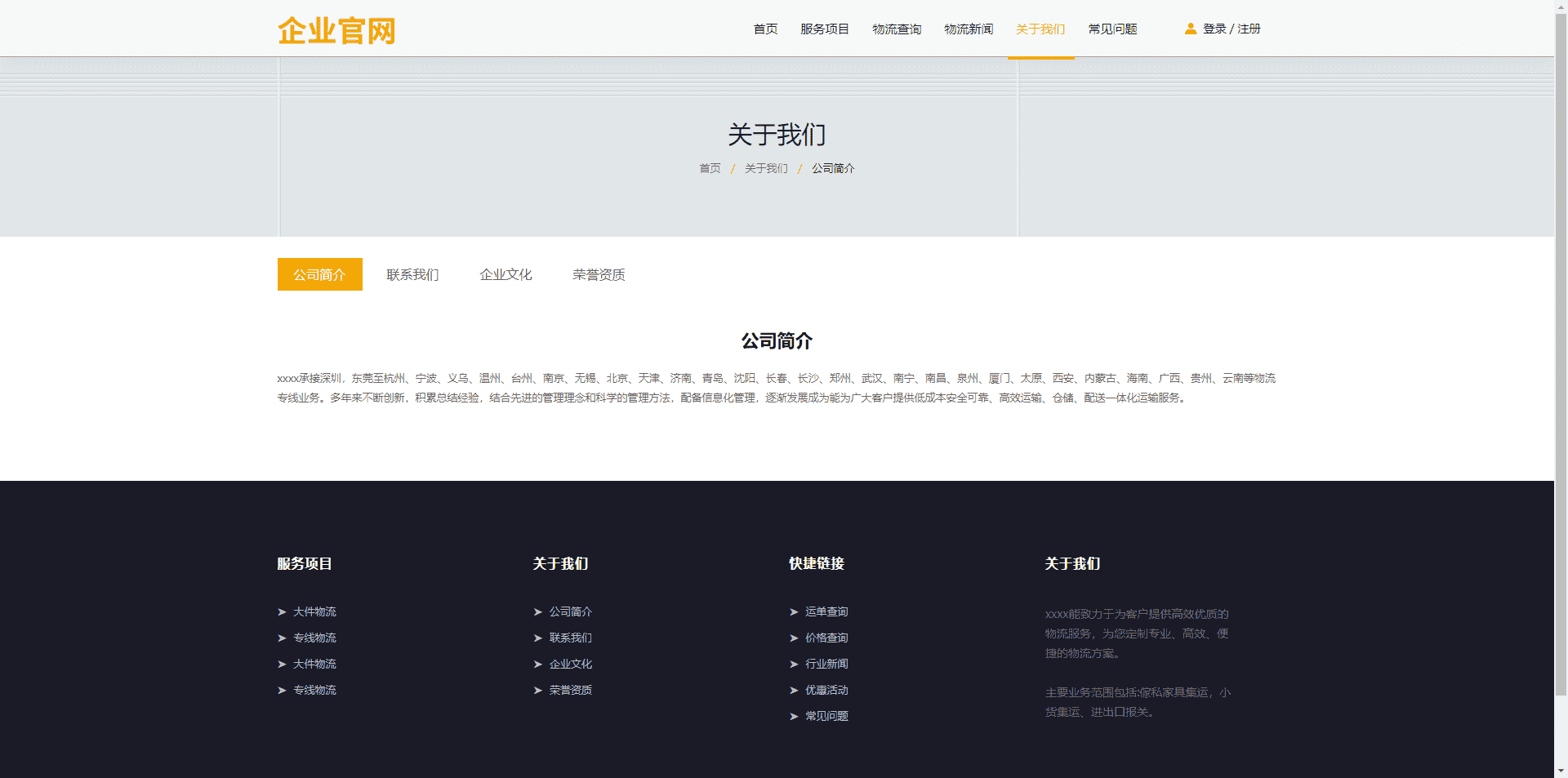The image size is (1568, 778).
Task: Open the 首页 navigation menu item
Action: click(765, 29)
